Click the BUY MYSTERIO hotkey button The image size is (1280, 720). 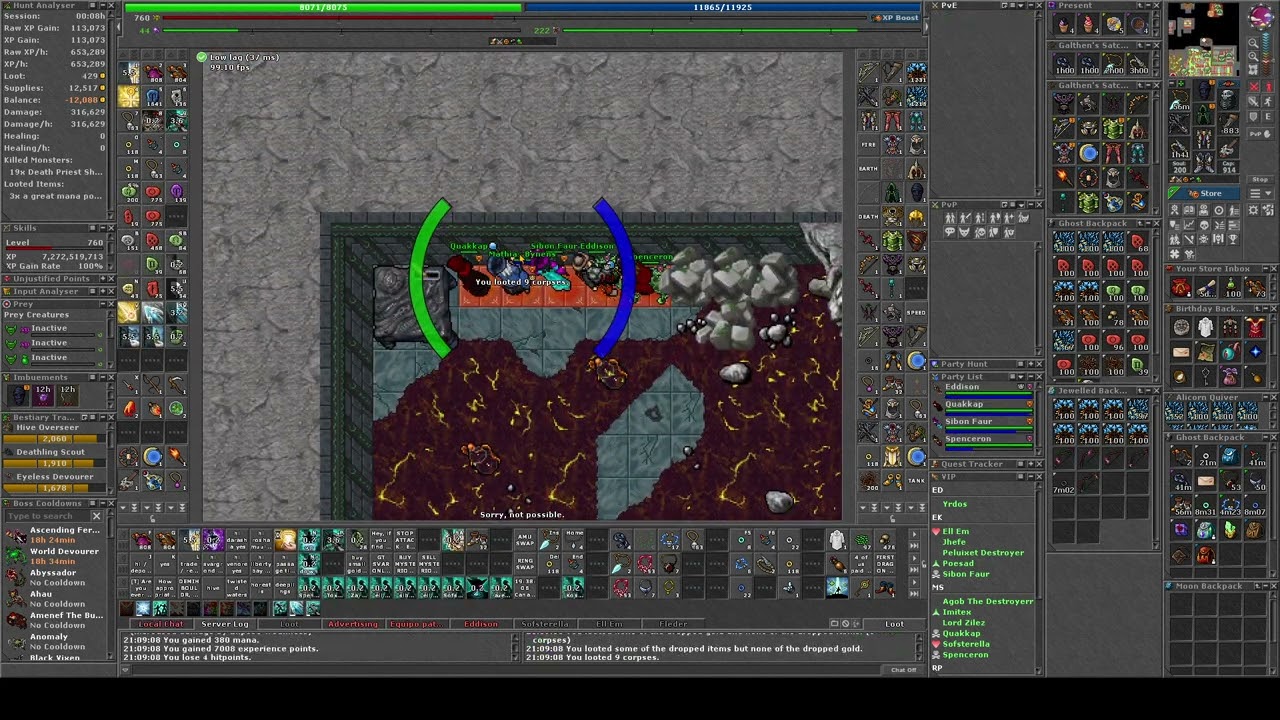404,563
